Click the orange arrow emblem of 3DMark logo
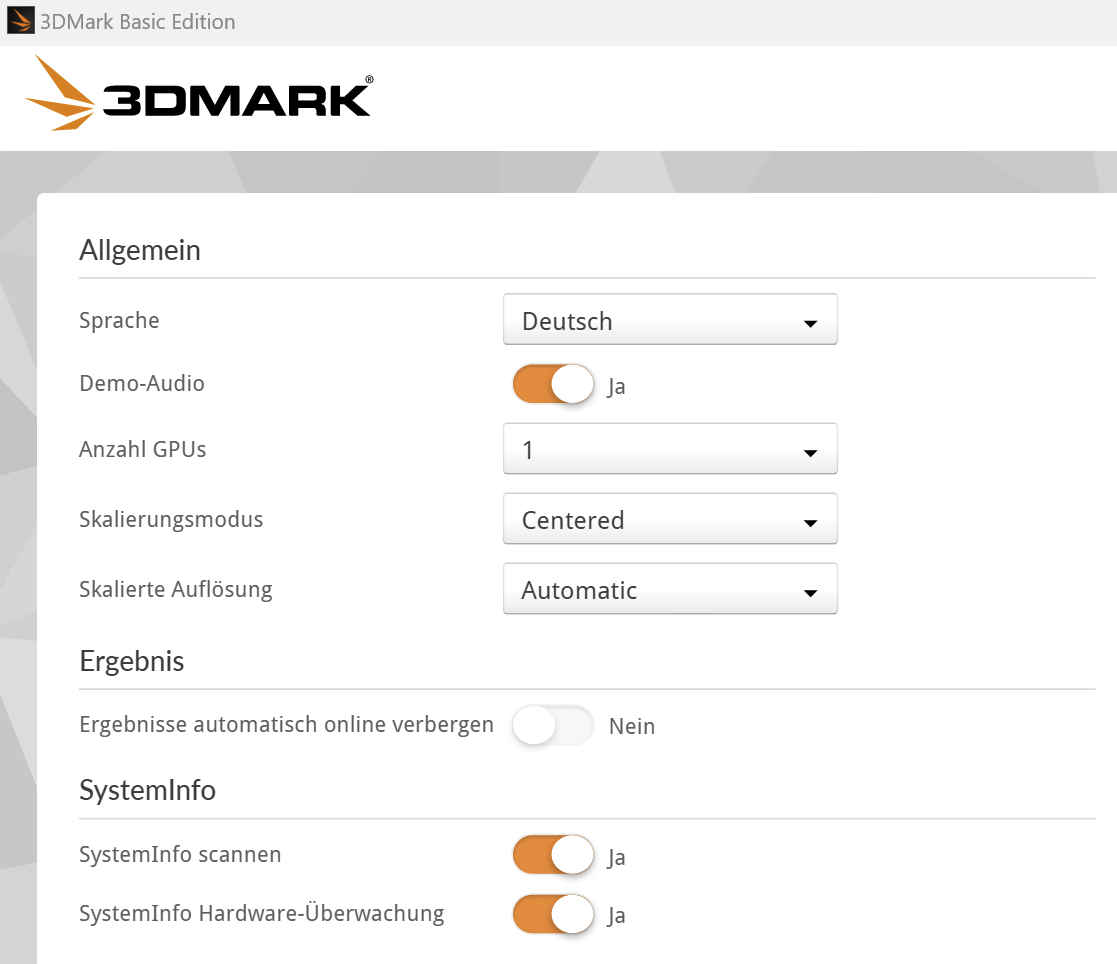1117x964 pixels. (x=60, y=93)
